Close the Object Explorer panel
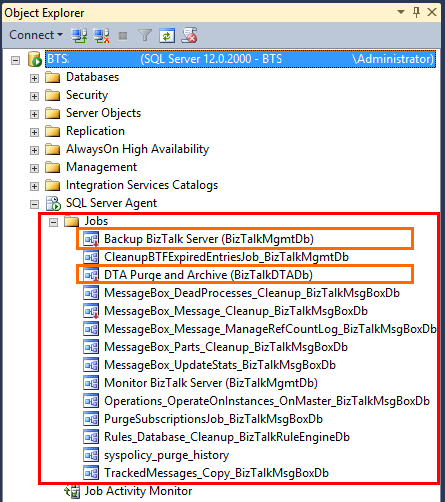445x502 pixels. click(432, 12)
